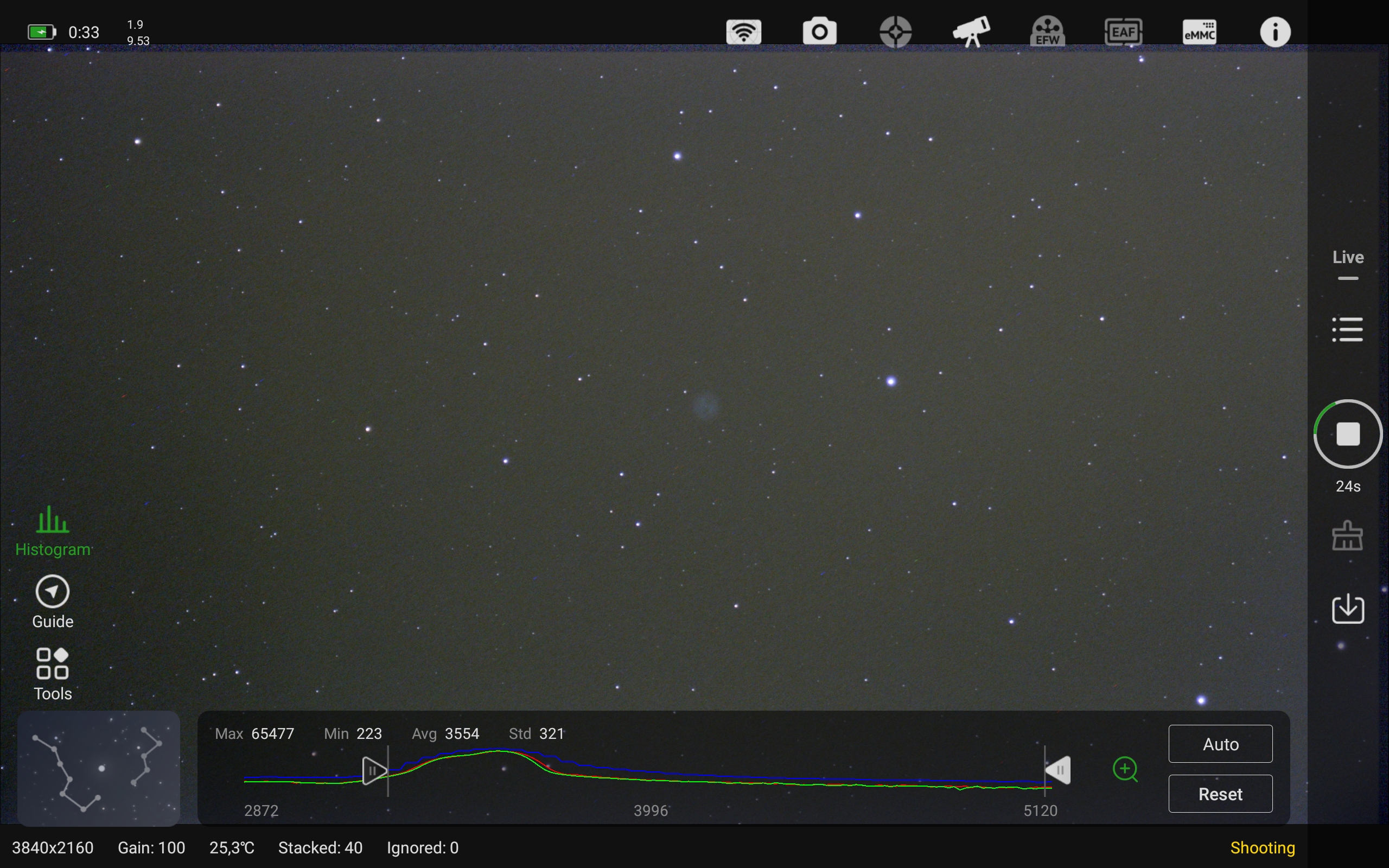Image resolution: width=1389 pixels, height=868 pixels.
Task: Open eMMC storage settings
Action: (1200, 31)
